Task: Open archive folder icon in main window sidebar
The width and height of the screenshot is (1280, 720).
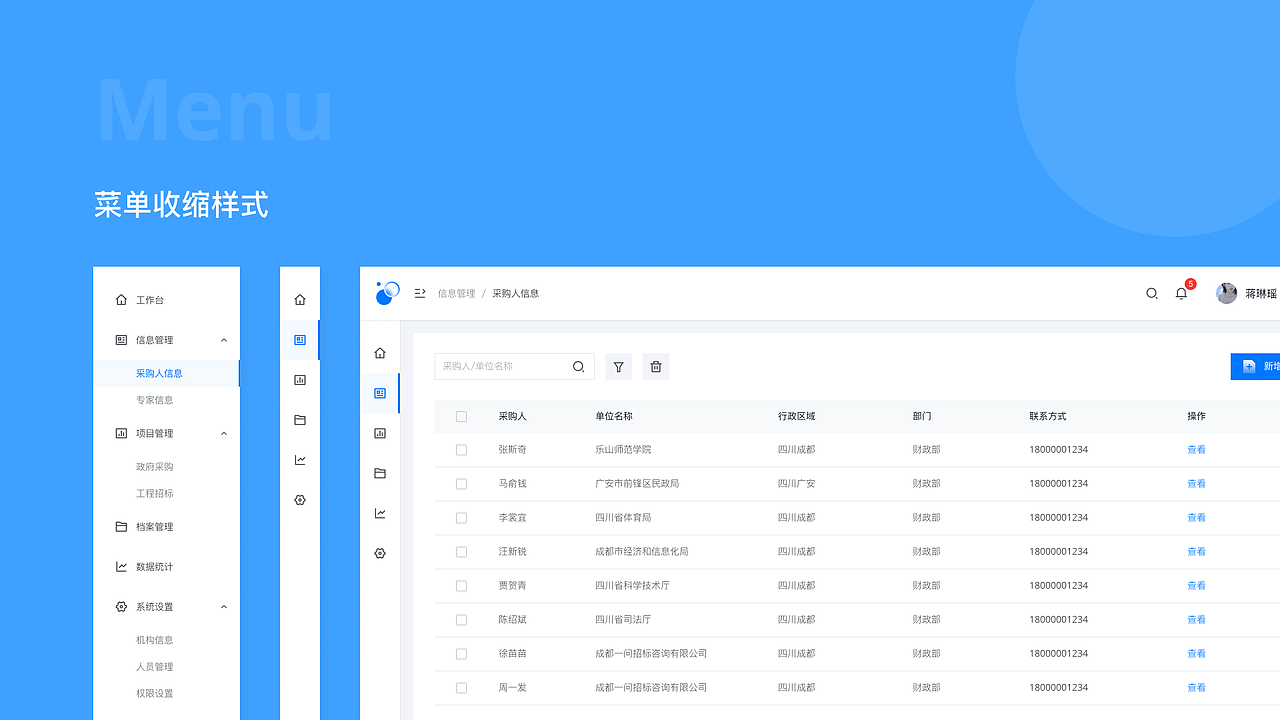Action: coord(380,473)
